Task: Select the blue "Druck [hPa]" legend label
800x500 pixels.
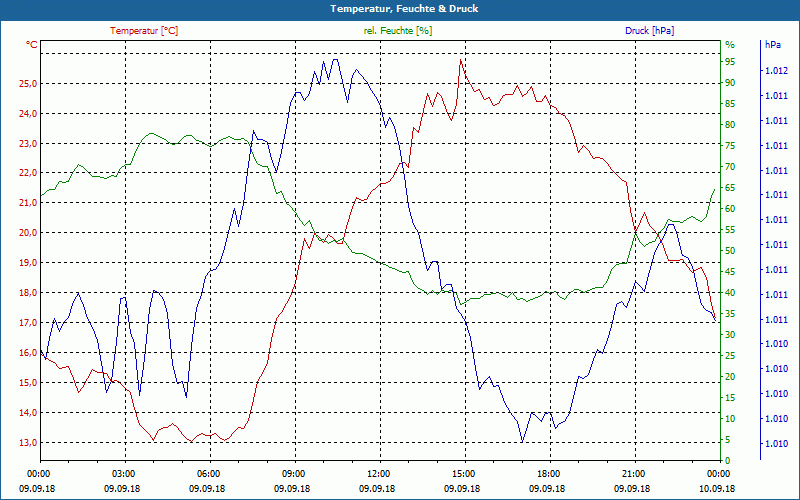Action: tap(650, 31)
